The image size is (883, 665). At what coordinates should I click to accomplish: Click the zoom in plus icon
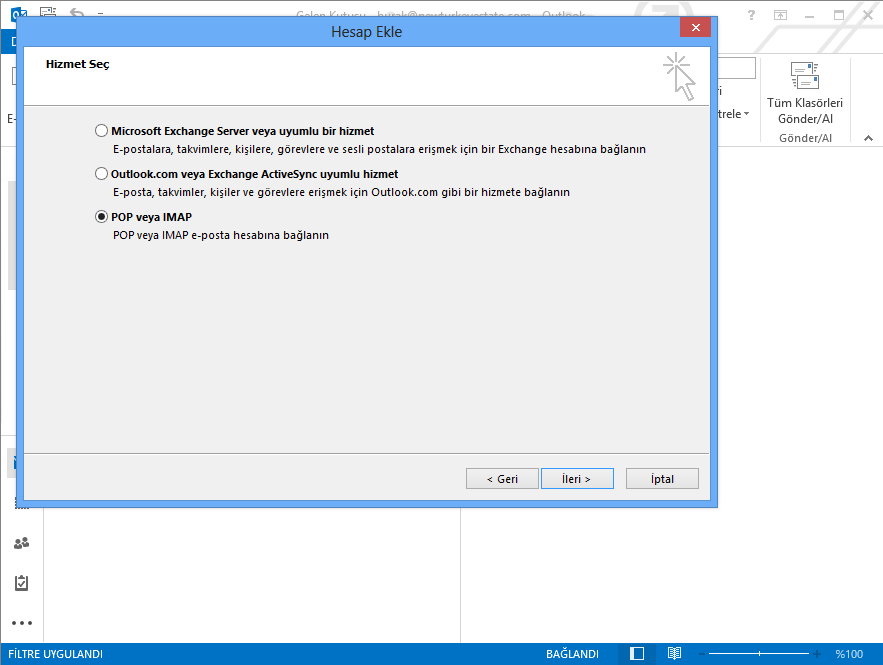point(817,654)
